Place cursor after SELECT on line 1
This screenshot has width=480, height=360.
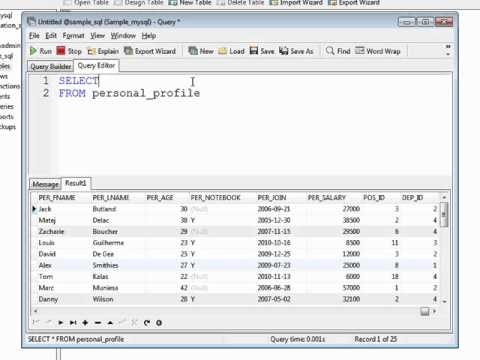coord(99,81)
